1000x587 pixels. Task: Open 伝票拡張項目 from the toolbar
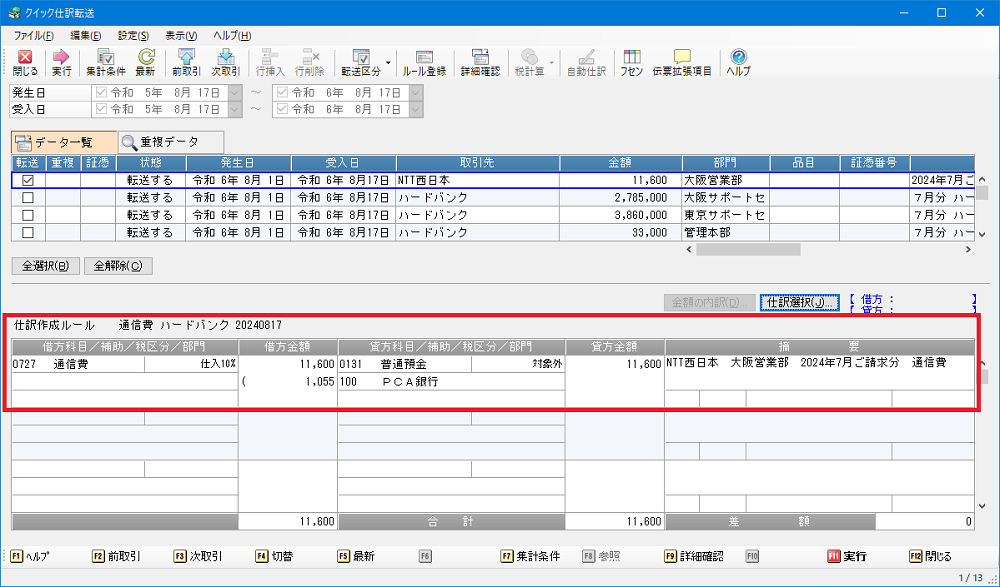[682, 63]
